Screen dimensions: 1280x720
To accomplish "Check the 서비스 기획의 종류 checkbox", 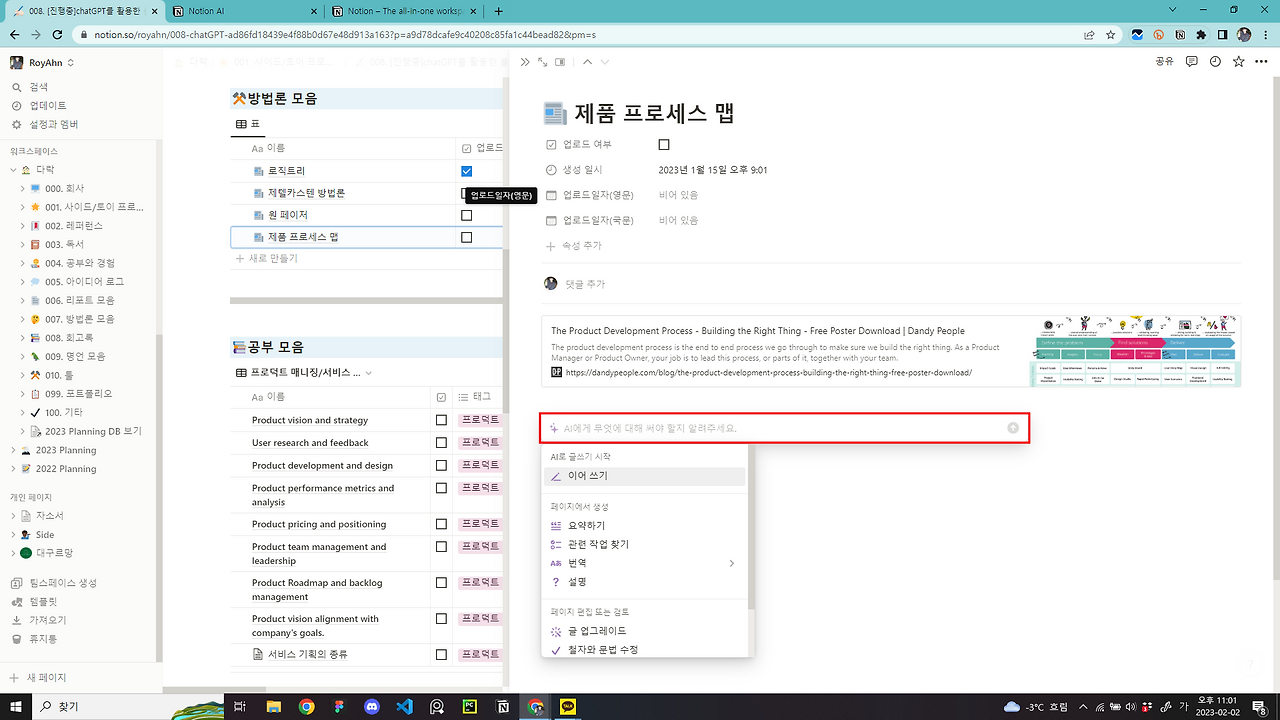I will click(x=441, y=655).
